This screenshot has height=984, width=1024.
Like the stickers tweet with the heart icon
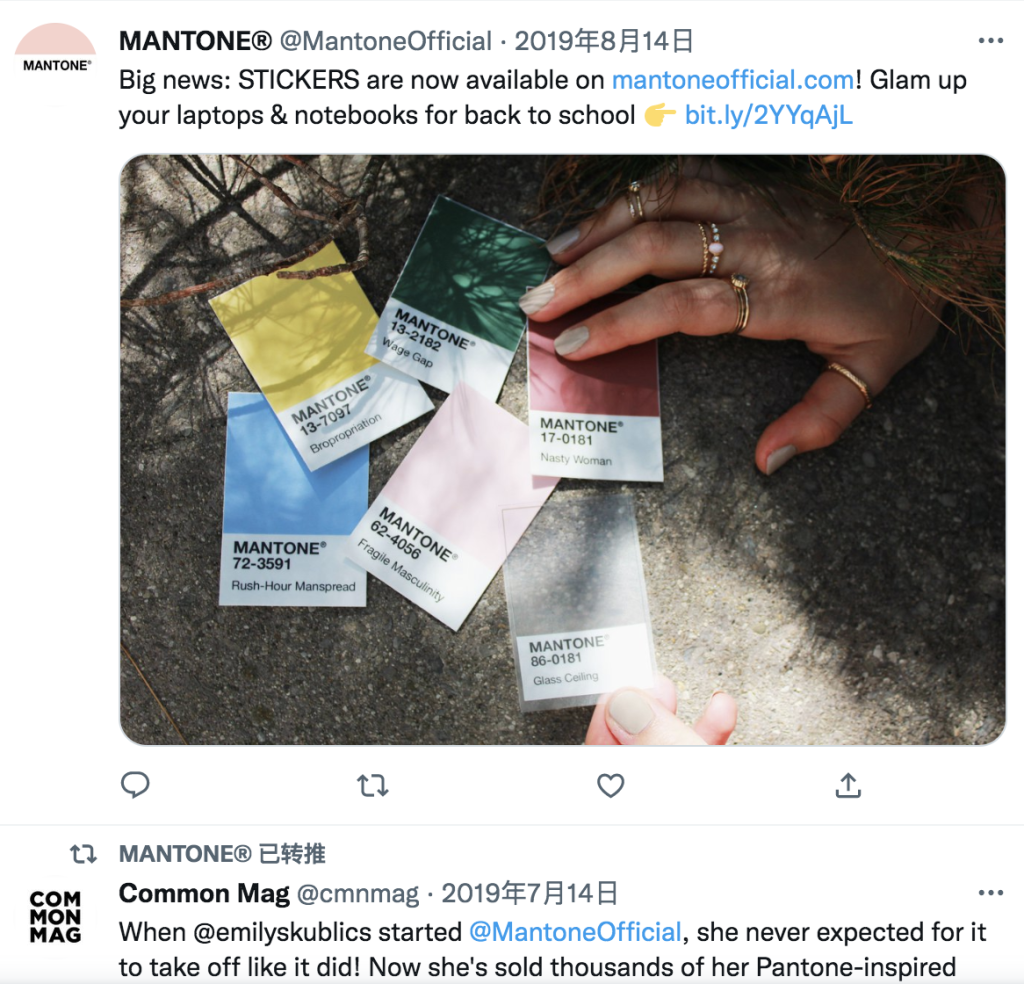[611, 785]
